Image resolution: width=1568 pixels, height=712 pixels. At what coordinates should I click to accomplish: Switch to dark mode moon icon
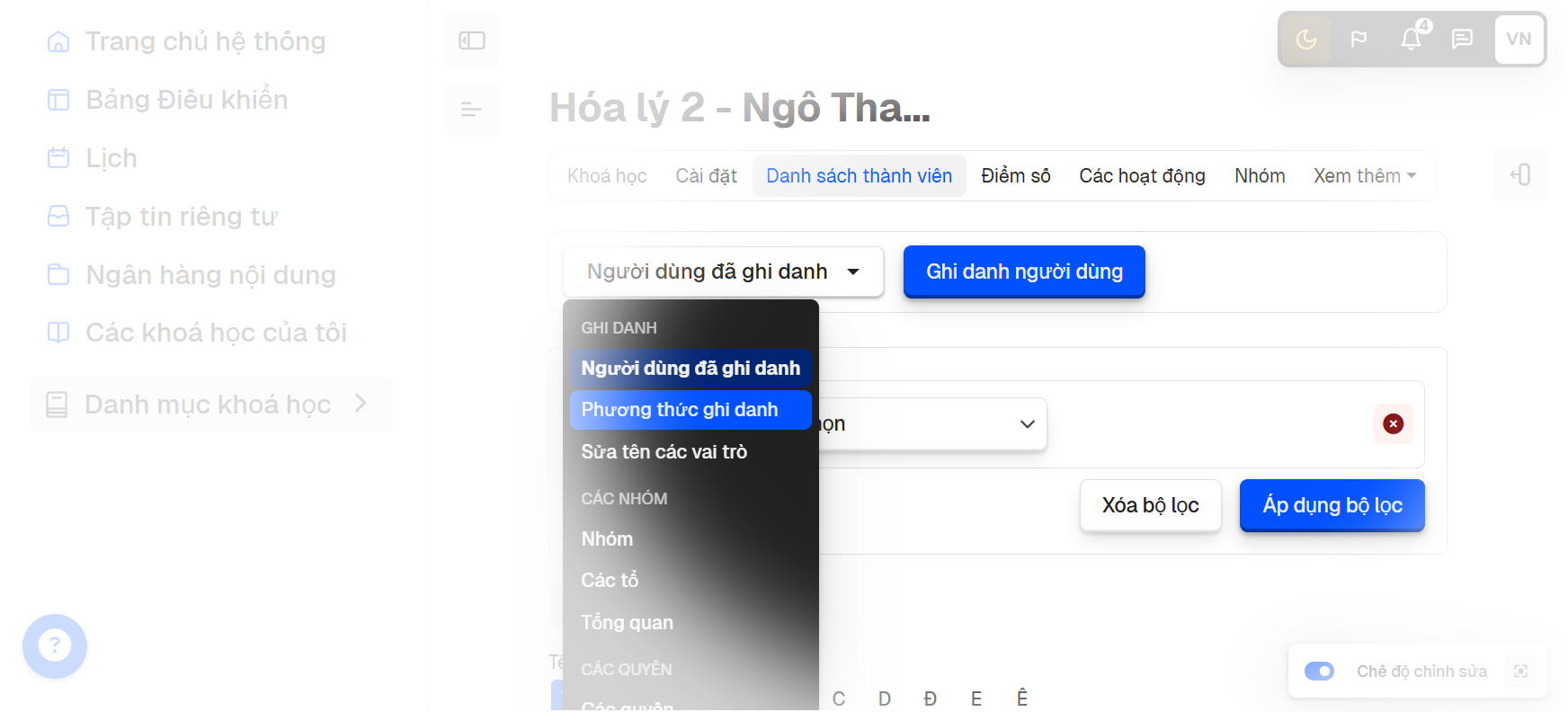(x=1306, y=40)
